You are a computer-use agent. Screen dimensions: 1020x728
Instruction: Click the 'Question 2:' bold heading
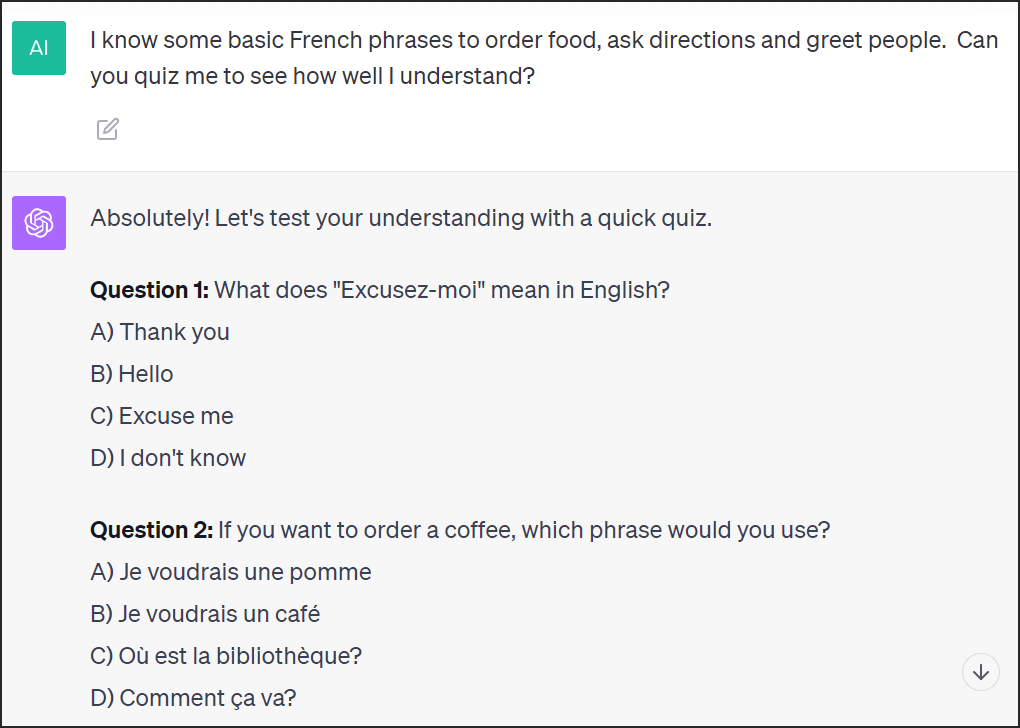tap(152, 530)
